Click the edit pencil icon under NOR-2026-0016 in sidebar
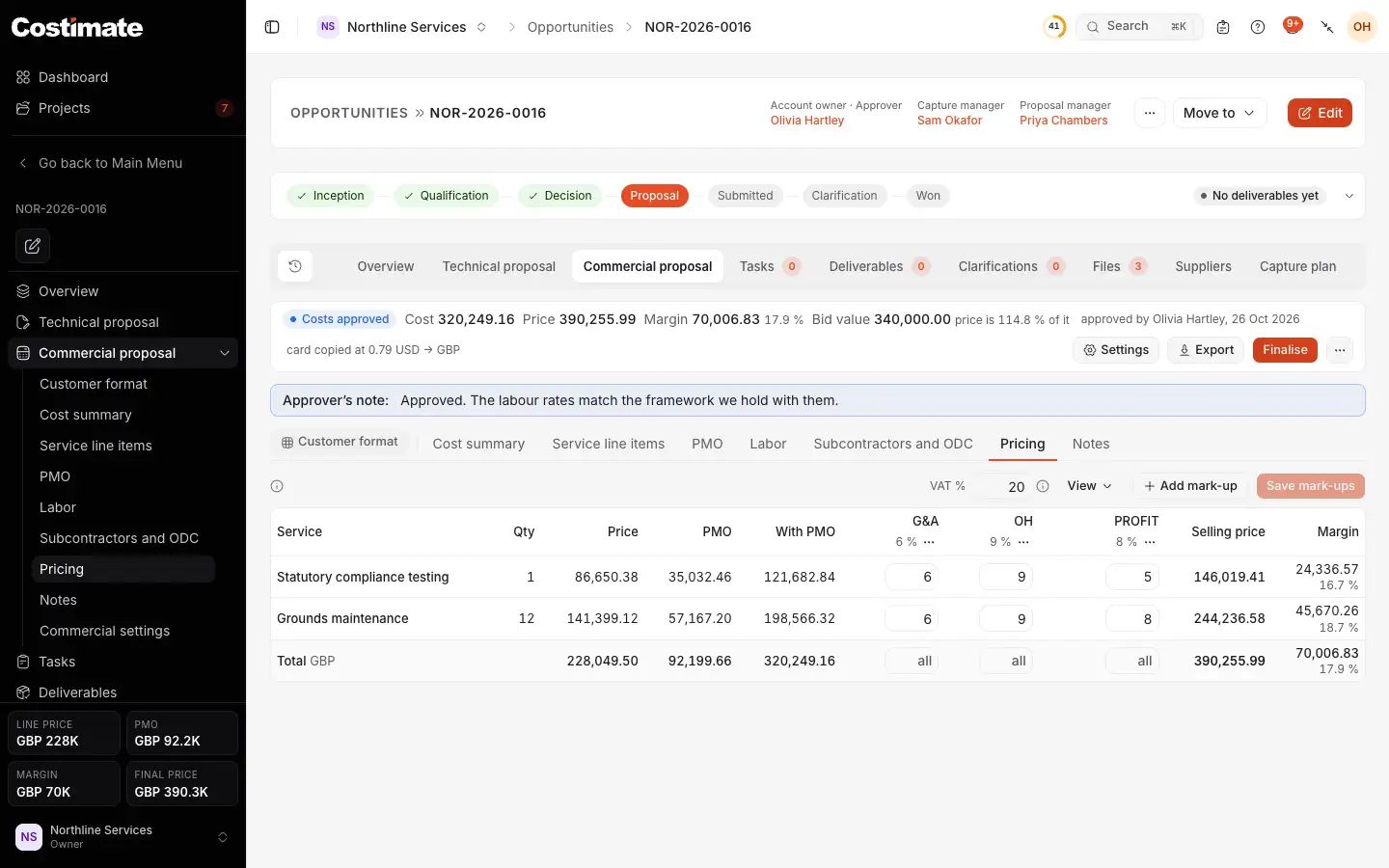This screenshot has width=1389, height=868. coord(33,246)
